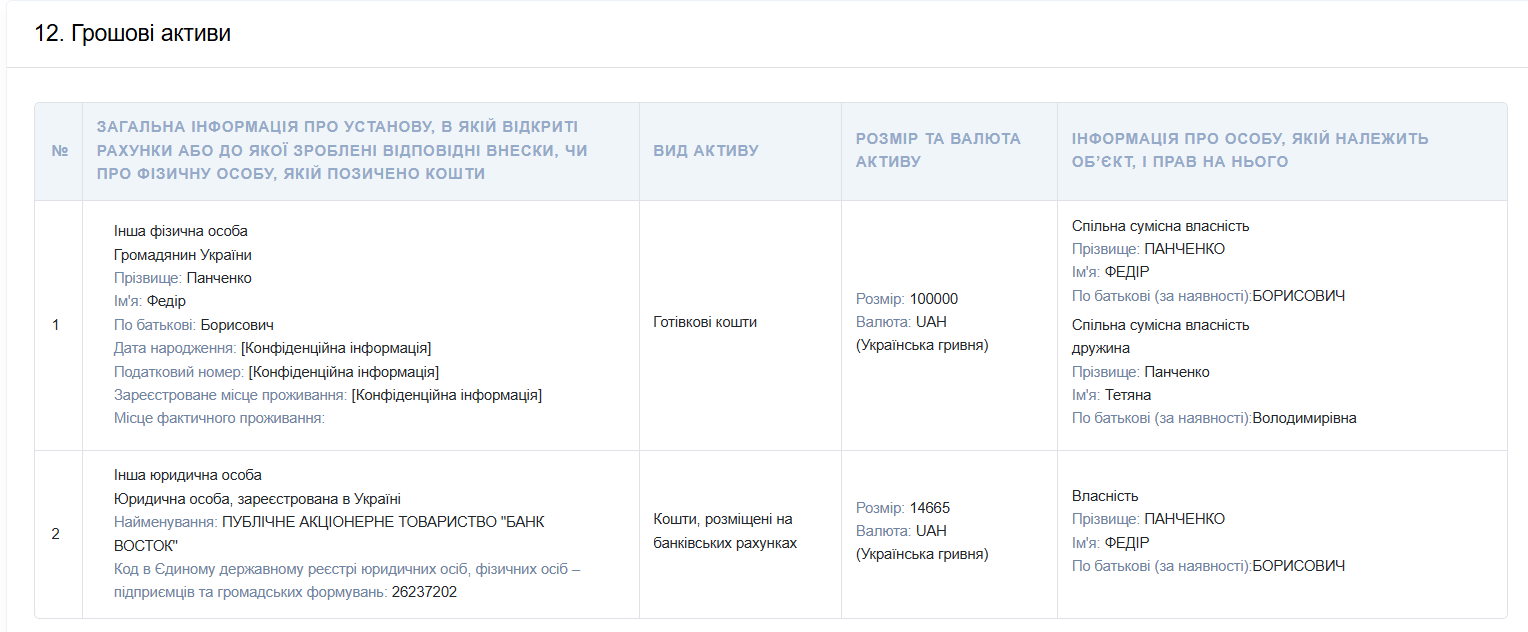The height and width of the screenshot is (632, 1528).
Task: Select the "Інформація про особу" column header
Action: [1250, 150]
